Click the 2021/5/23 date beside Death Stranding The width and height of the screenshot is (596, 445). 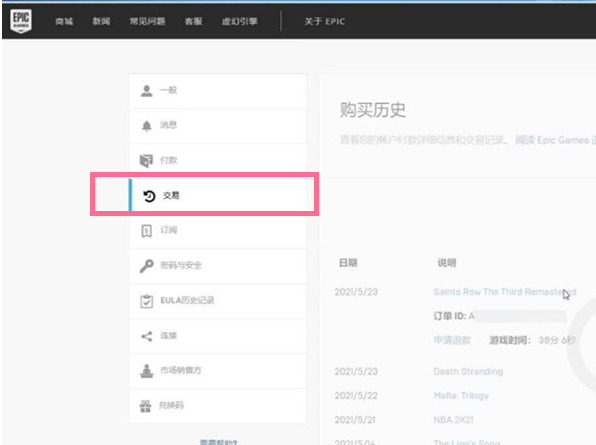click(x=356, y=372)
